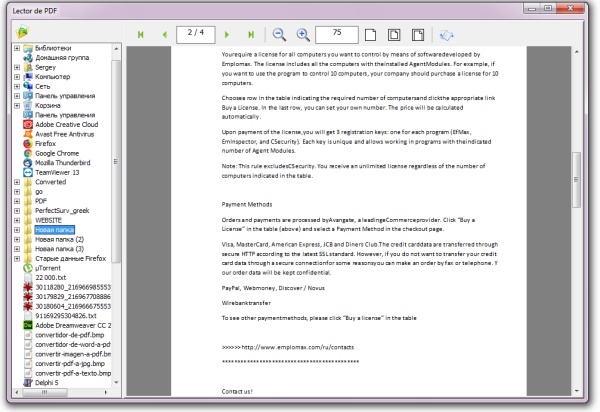Select the TeamViewer 13 tree item

pyautogui.click(x=57, y=173)
